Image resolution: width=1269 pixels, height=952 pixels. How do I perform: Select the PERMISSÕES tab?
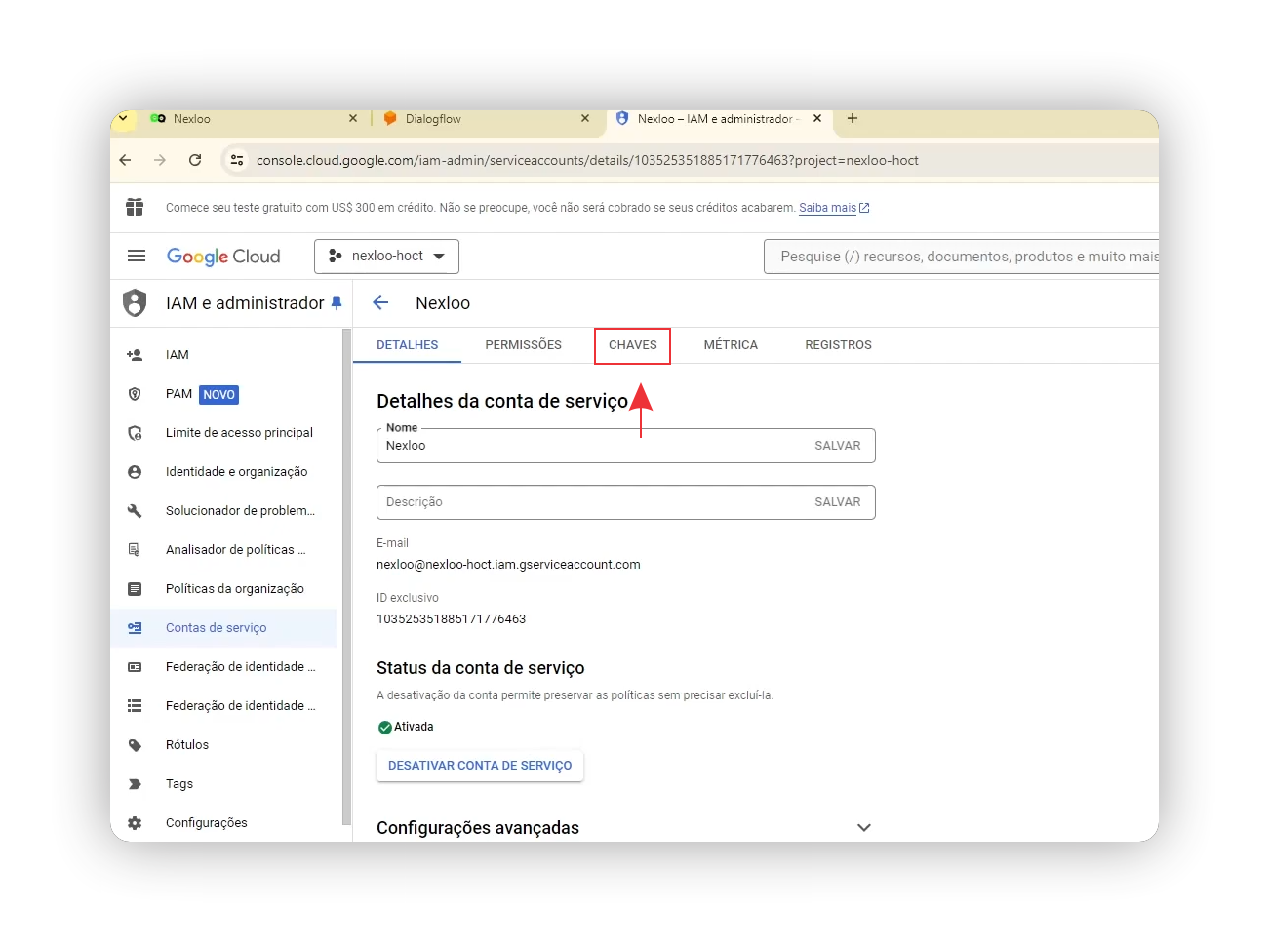coord(523,345)
